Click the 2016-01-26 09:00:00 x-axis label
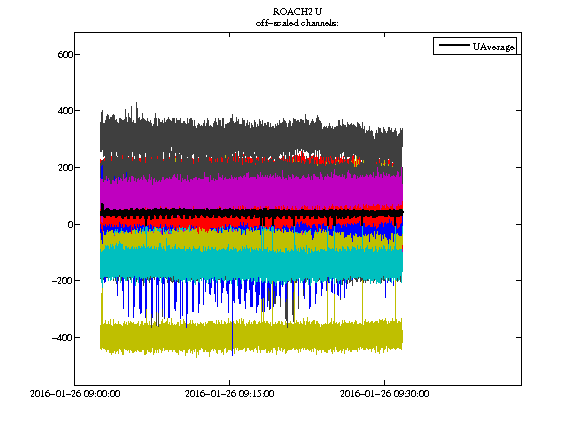576x432 pixels. click(x=75, y=394)
